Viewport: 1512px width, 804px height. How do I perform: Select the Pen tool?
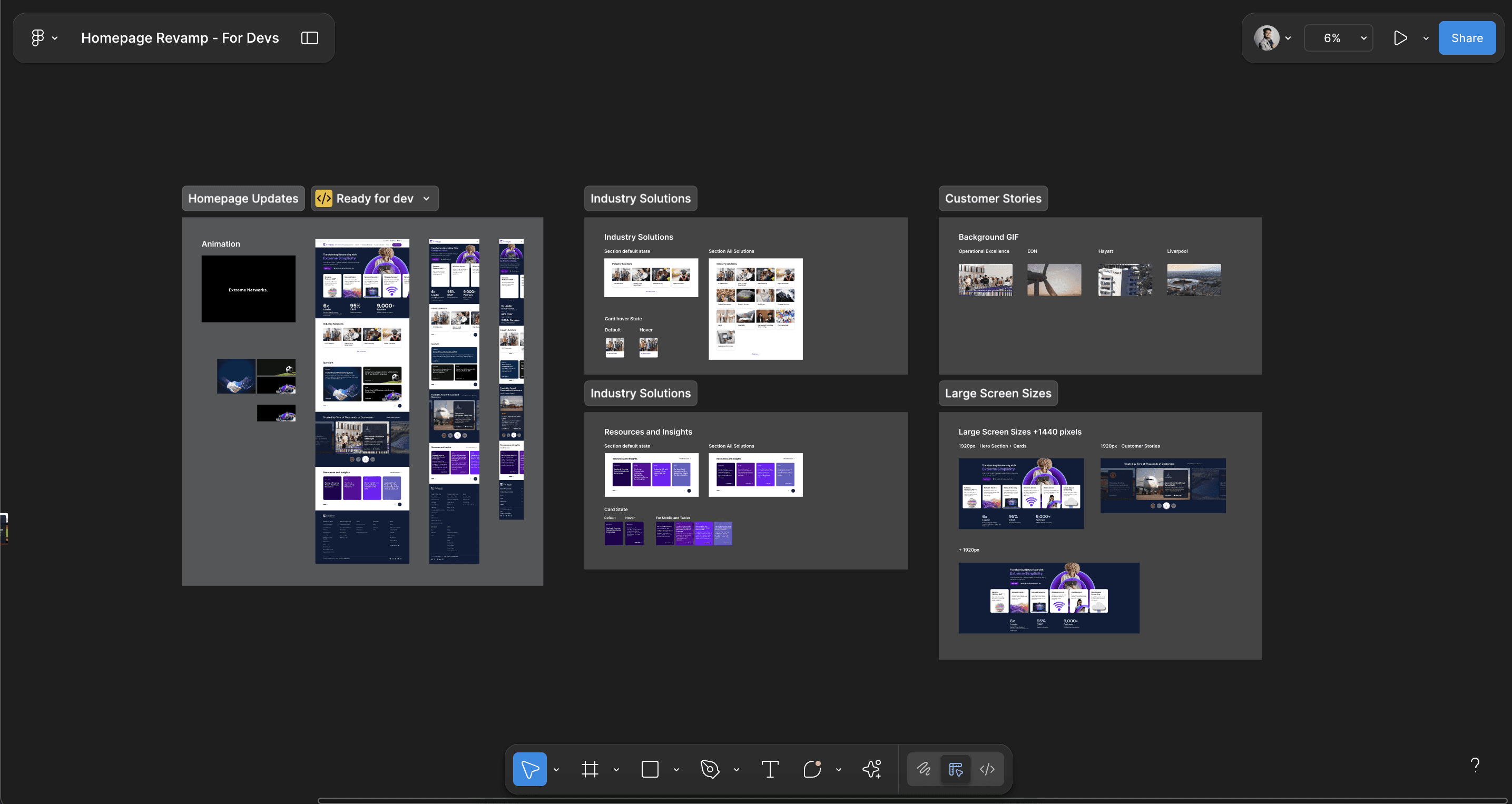tap(710, 769)
